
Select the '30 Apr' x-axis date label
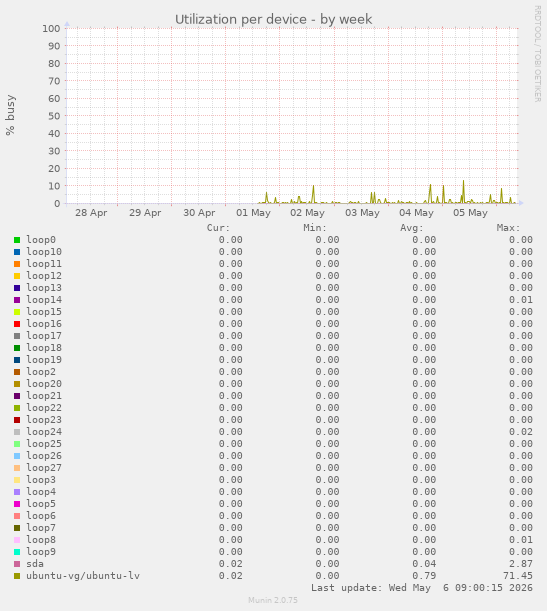pyautogui.click(x=199, y=213)
